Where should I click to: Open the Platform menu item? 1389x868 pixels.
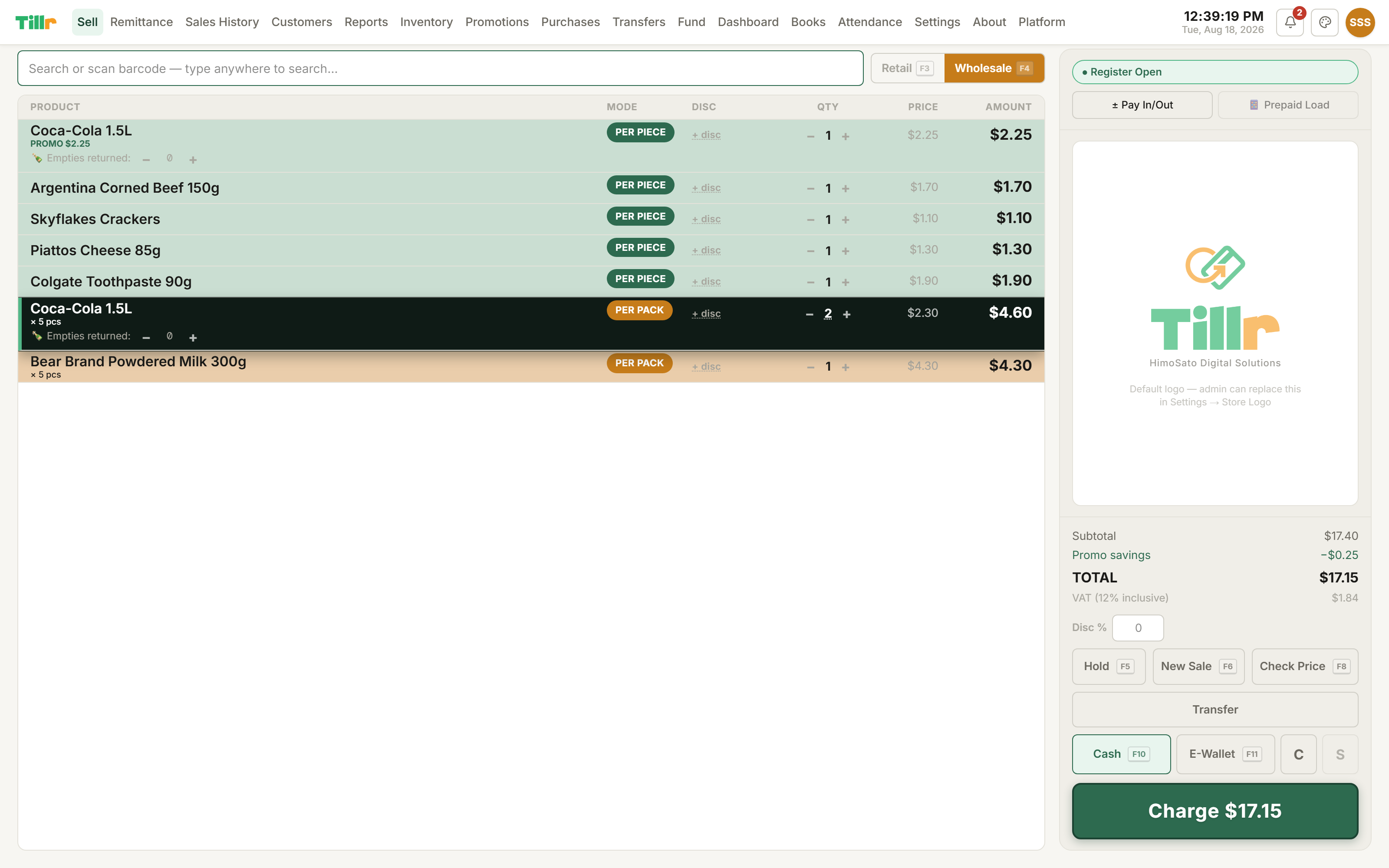point(1041,23)
